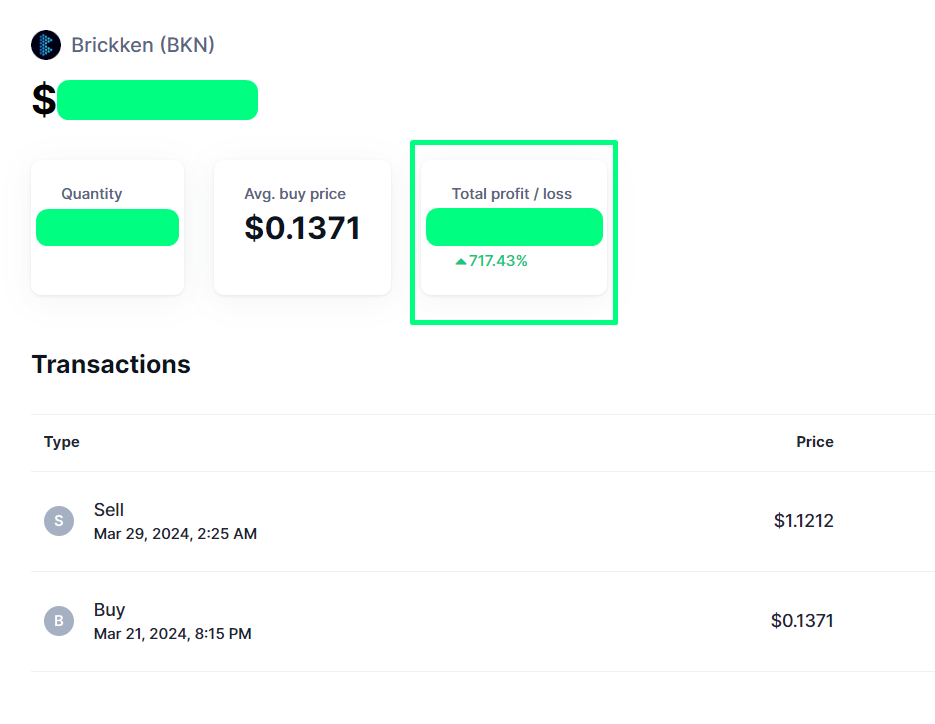Click the Brickken coin logo icon
Image resolution: width=935 pixels, height=724 pixels.
point(46,45)
